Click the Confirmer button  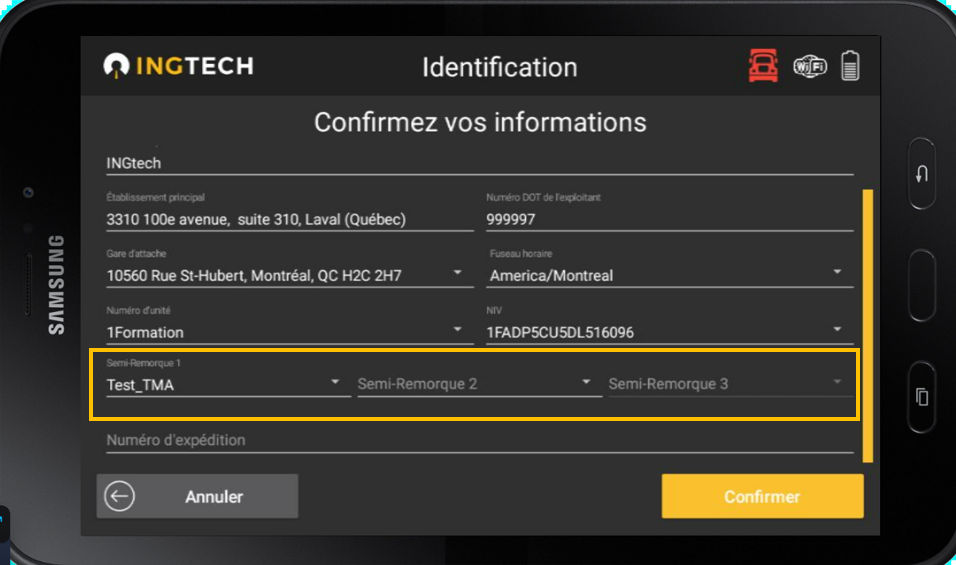click(x=762, y=496)
